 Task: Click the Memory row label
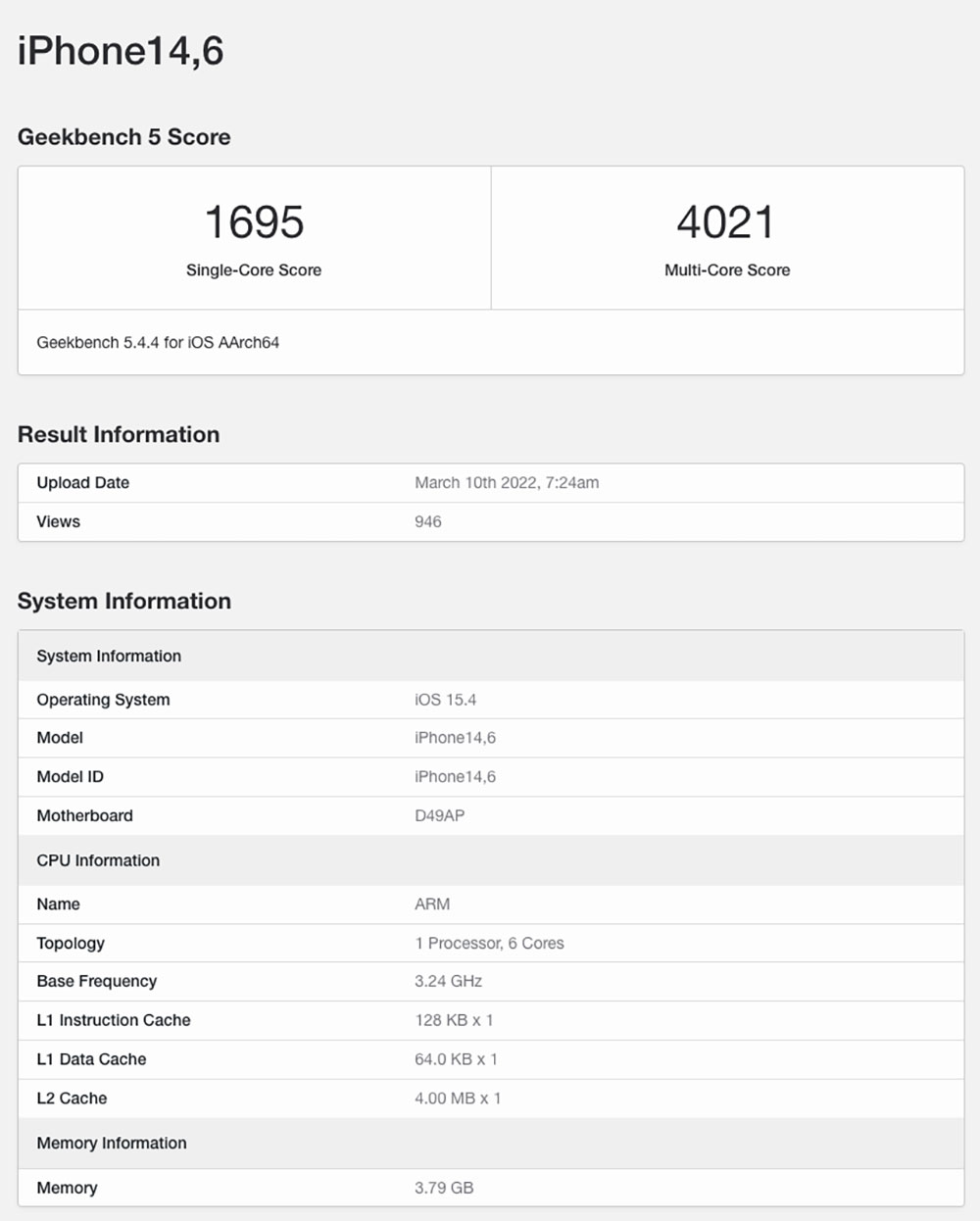pos(67,1188)
